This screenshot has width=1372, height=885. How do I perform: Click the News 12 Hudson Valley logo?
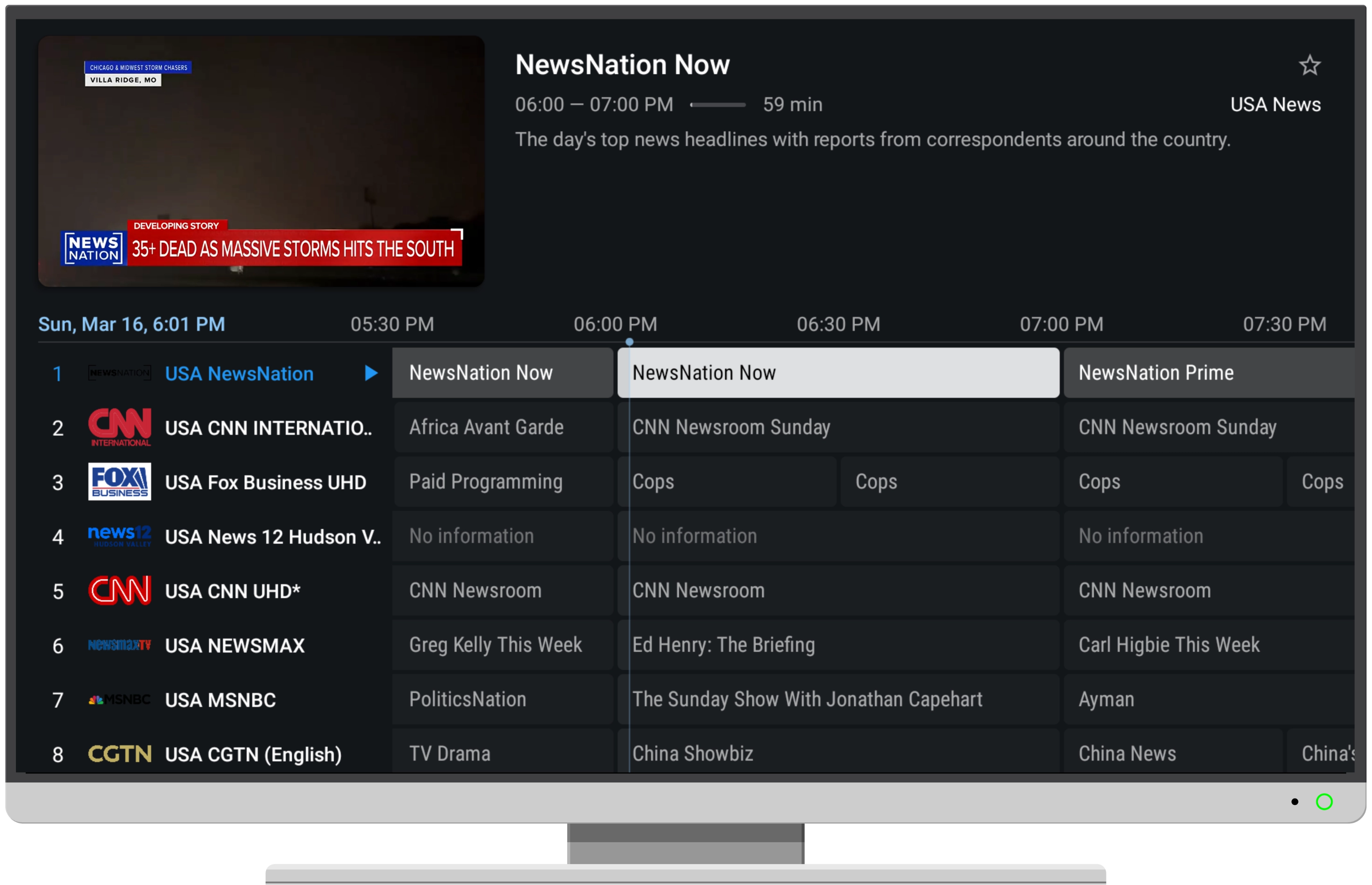click(x=120, y=536)
